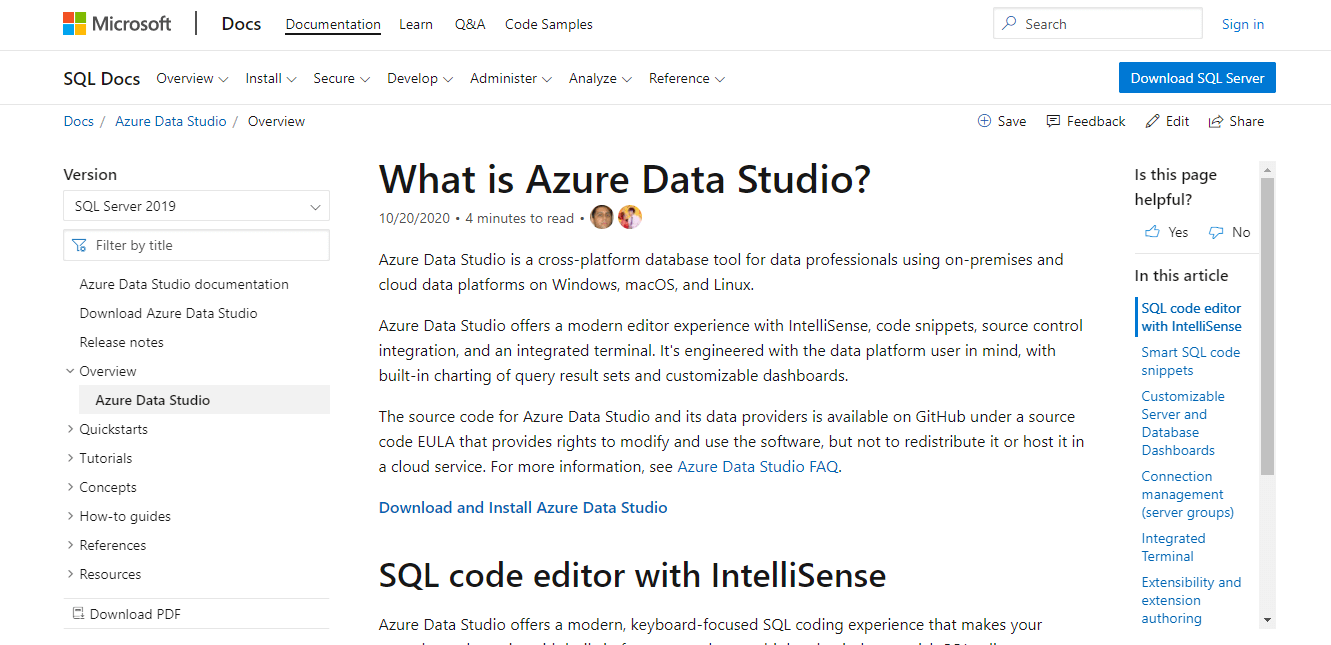The width and height of the screenshot is (1331, 645).
Task: Select the Q&A tab
Action: tap(470, 24)
